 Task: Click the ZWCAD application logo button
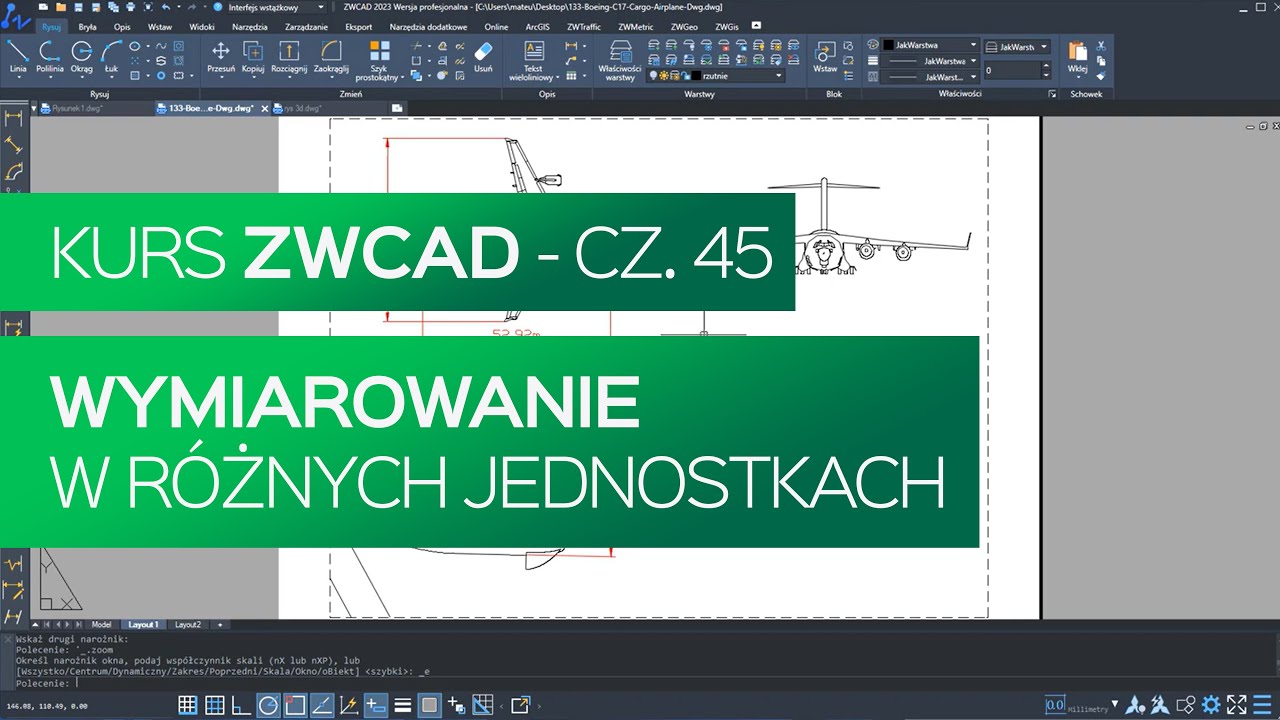point(15,15)
